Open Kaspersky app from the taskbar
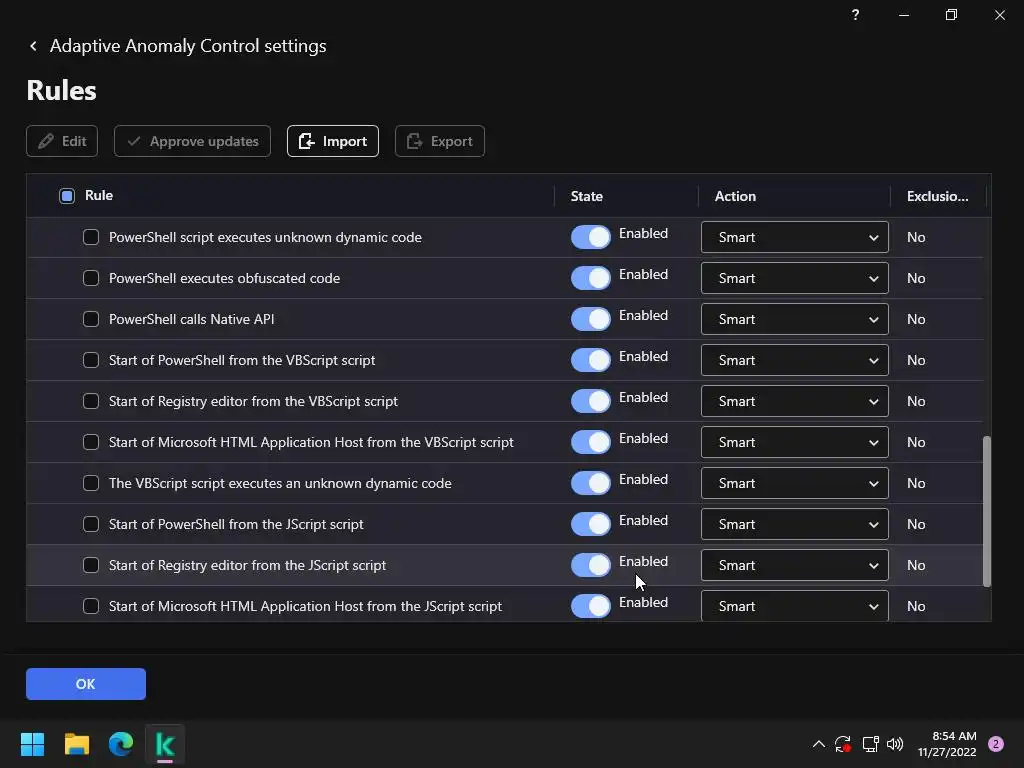 pyautogui.click(x=165, y=744)
